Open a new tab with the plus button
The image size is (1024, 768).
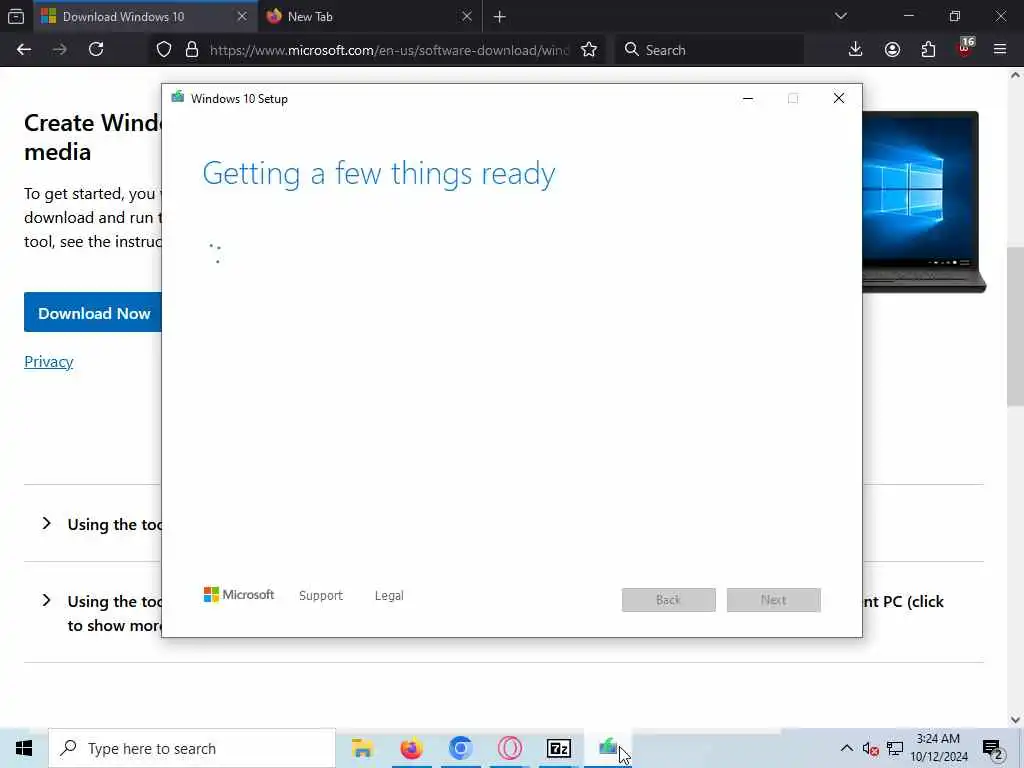(x=500, y=17)
